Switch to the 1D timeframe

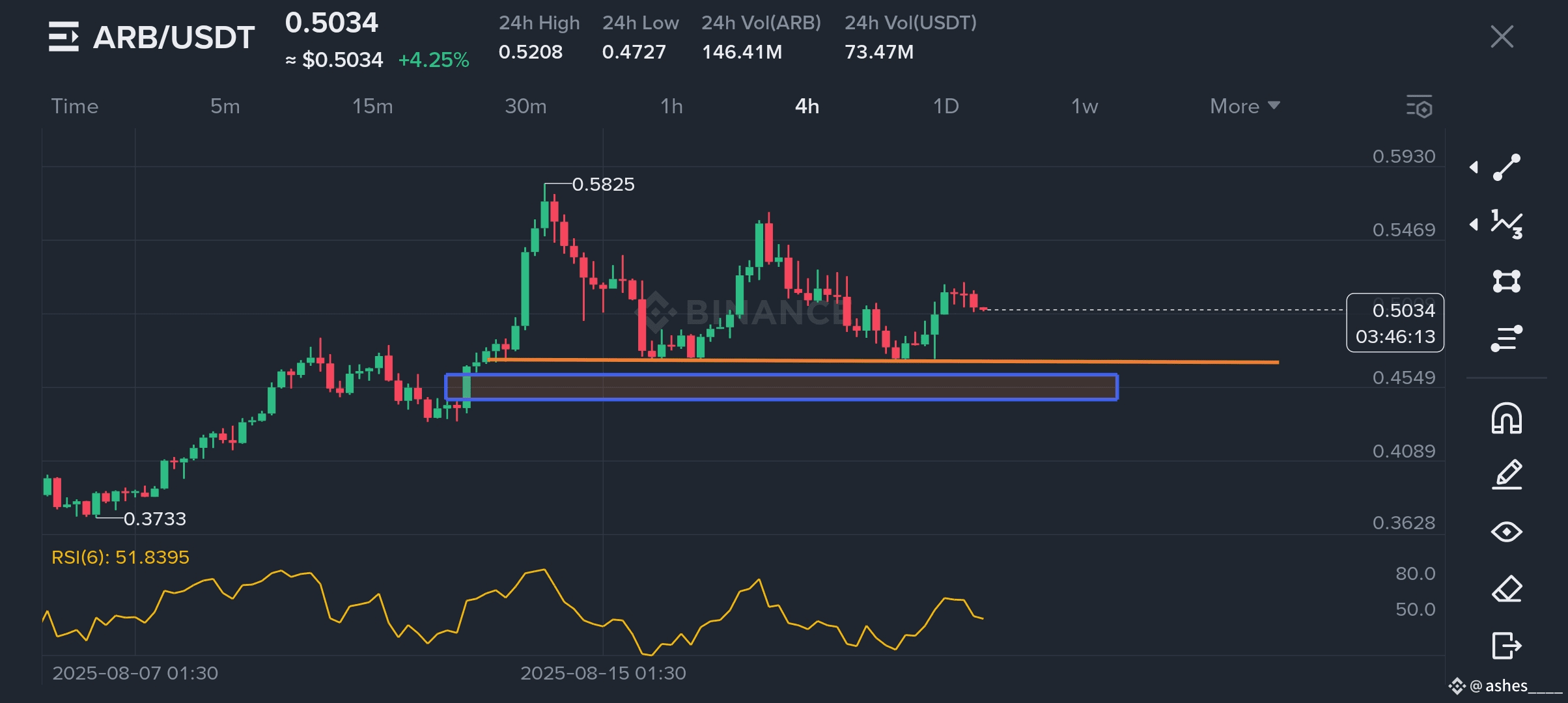click(x=946, y=106)
